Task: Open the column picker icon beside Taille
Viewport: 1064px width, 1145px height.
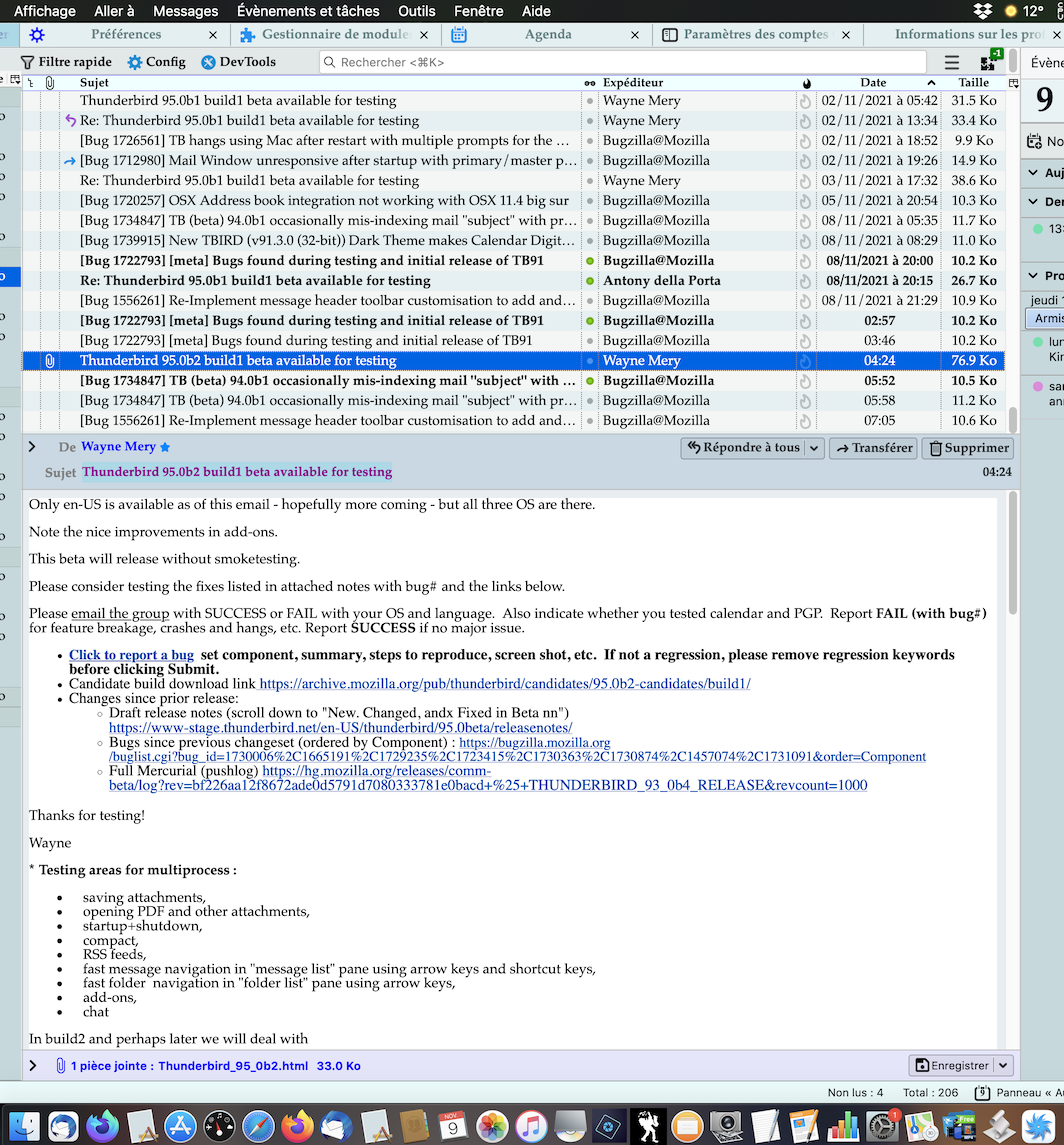Action: coord(1013,83)
